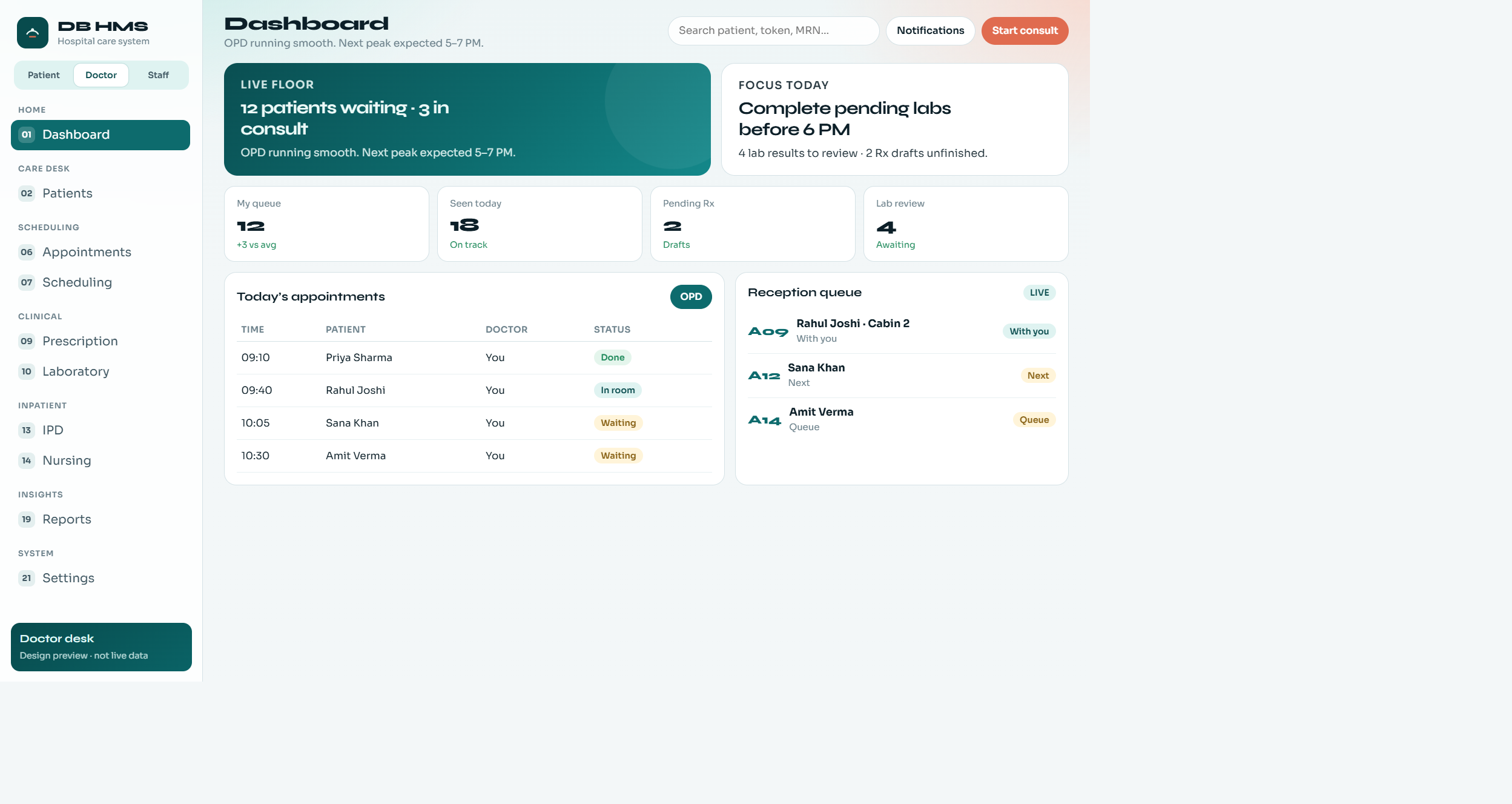
Task: Click the In room status badge
Action: (618, 390)
